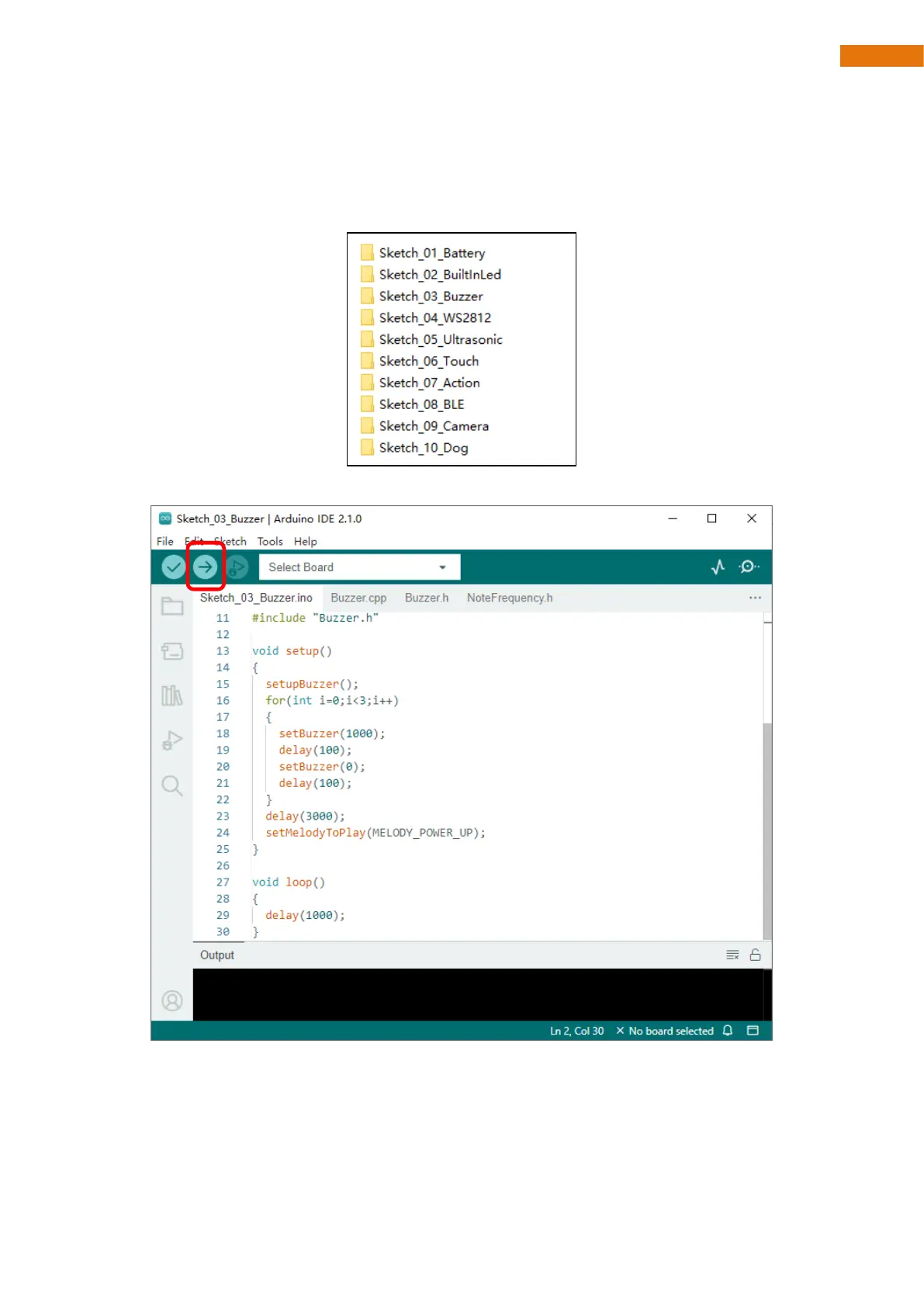
Task: Select the Sketch_06_Touch folder
Action: 420,362
